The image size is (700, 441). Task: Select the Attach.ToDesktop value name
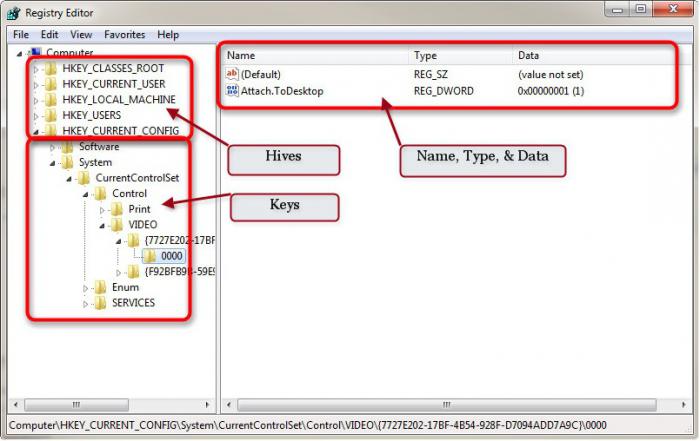click(282, 91)
